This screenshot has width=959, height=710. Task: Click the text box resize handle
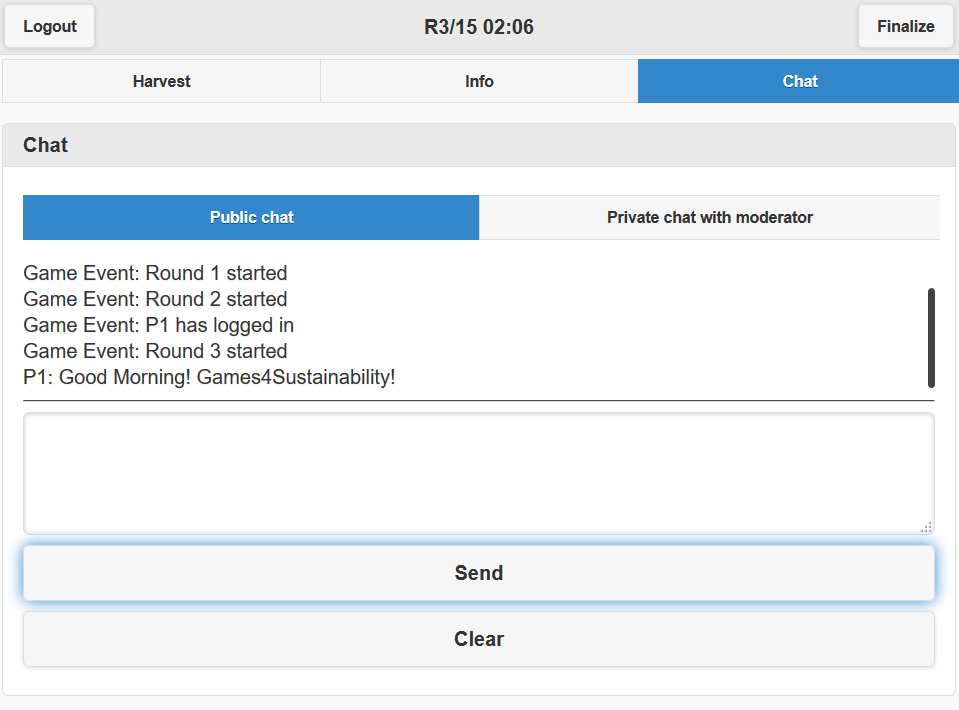coord(926,526)
